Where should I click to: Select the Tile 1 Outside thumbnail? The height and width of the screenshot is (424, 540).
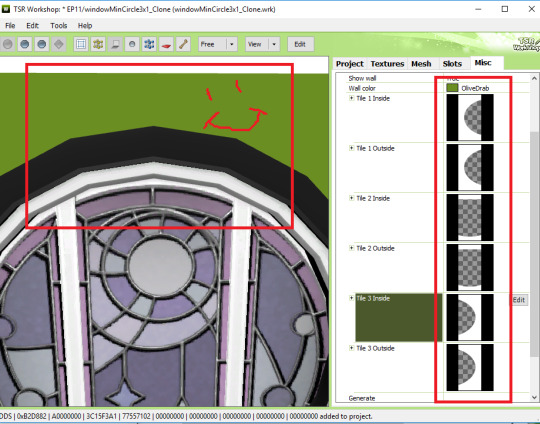tap(470, 167)
